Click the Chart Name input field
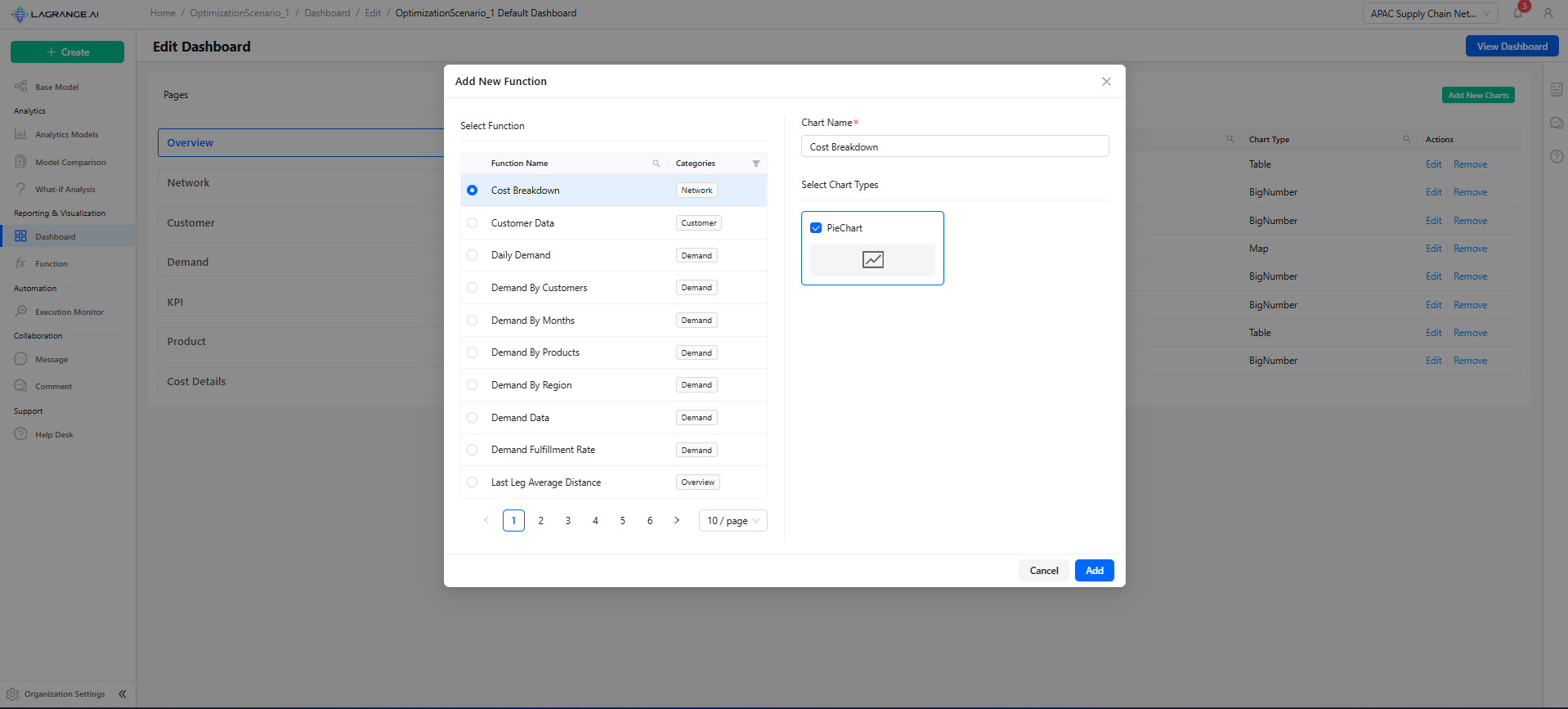This screenshot has width=1568, height=709. (954, 147)
